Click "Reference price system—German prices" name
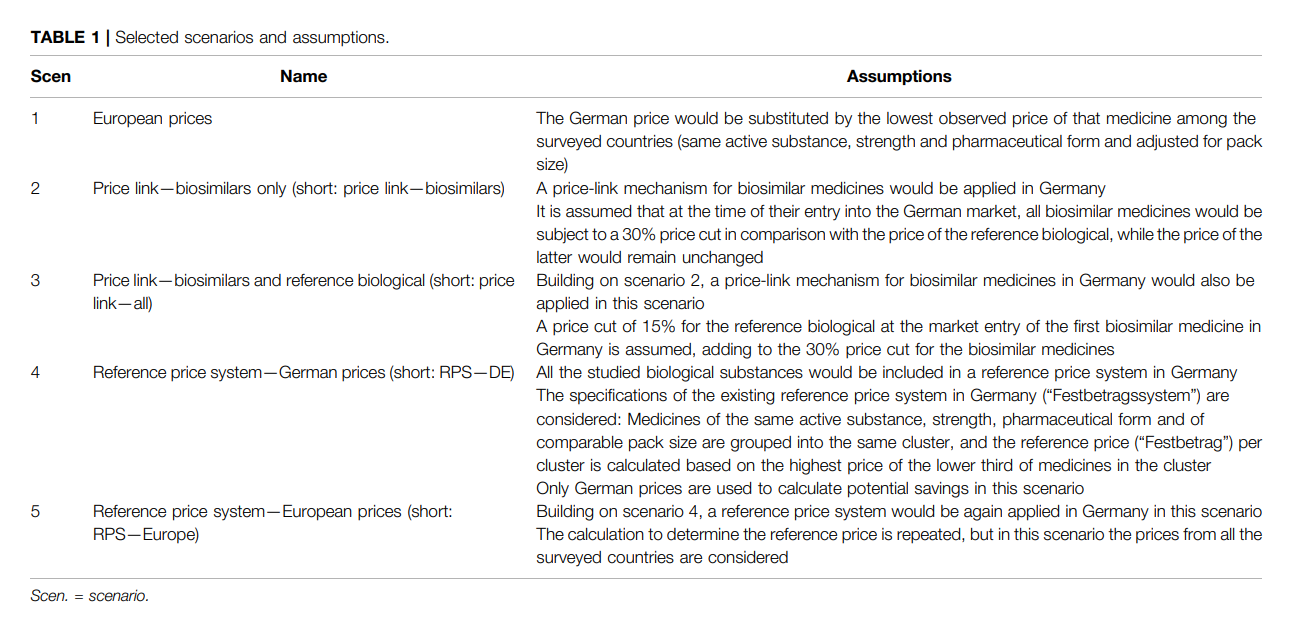Image resolution: width=1292 pixels, height=620 pixels. (x=303, y=373)
